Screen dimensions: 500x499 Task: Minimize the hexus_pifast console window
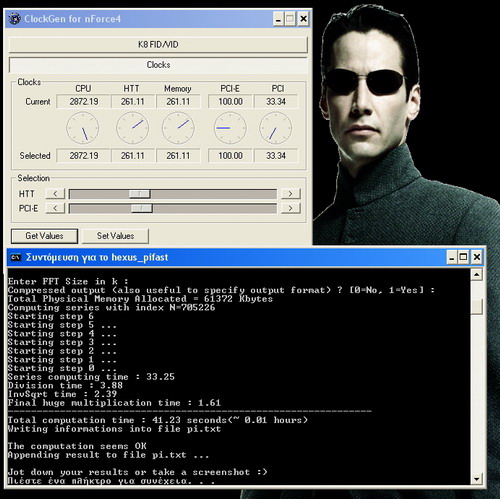pyautogui.click(x=452, y=257)
